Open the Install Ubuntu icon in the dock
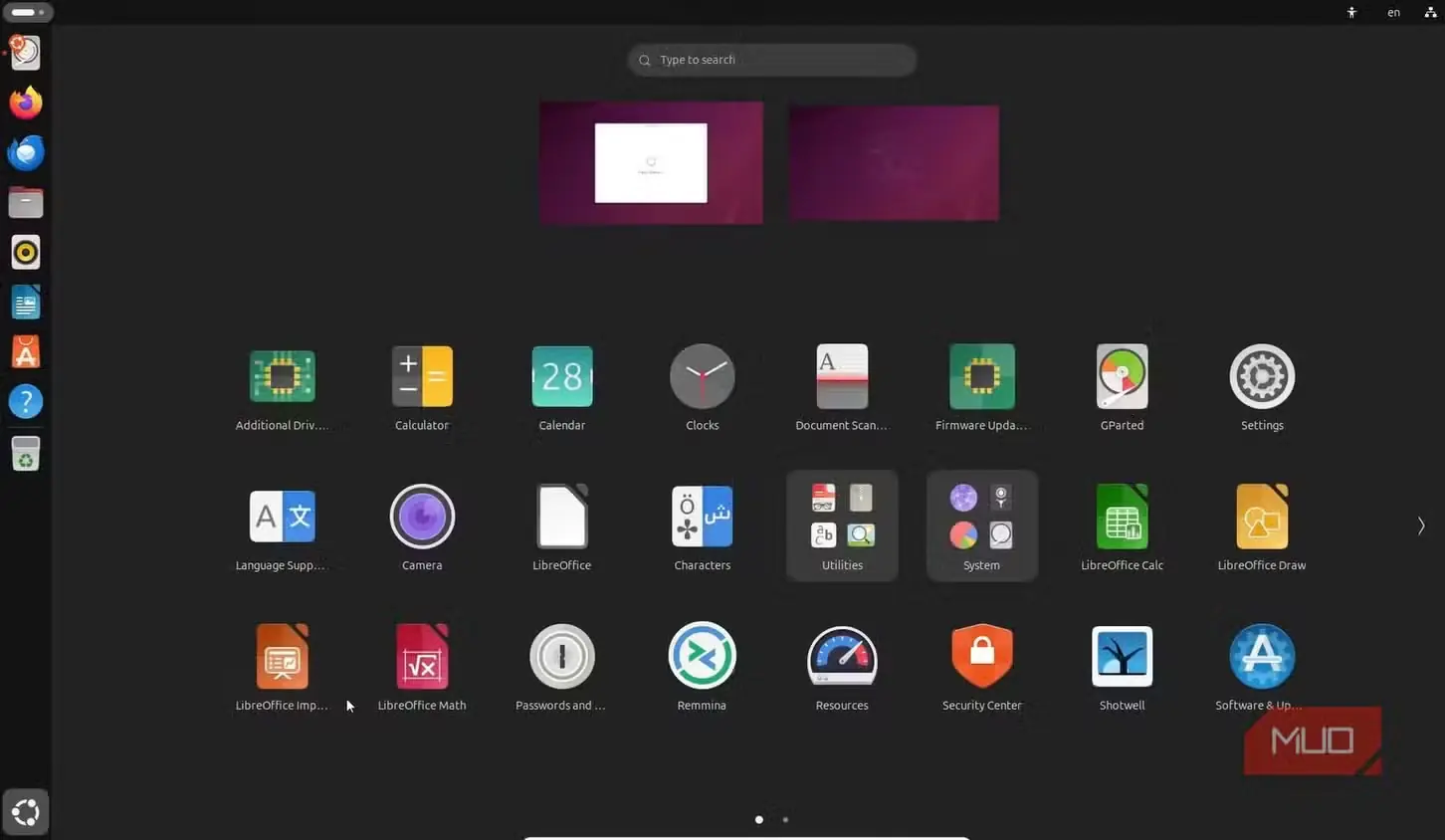1445x840 pixels. coord(26,52)
